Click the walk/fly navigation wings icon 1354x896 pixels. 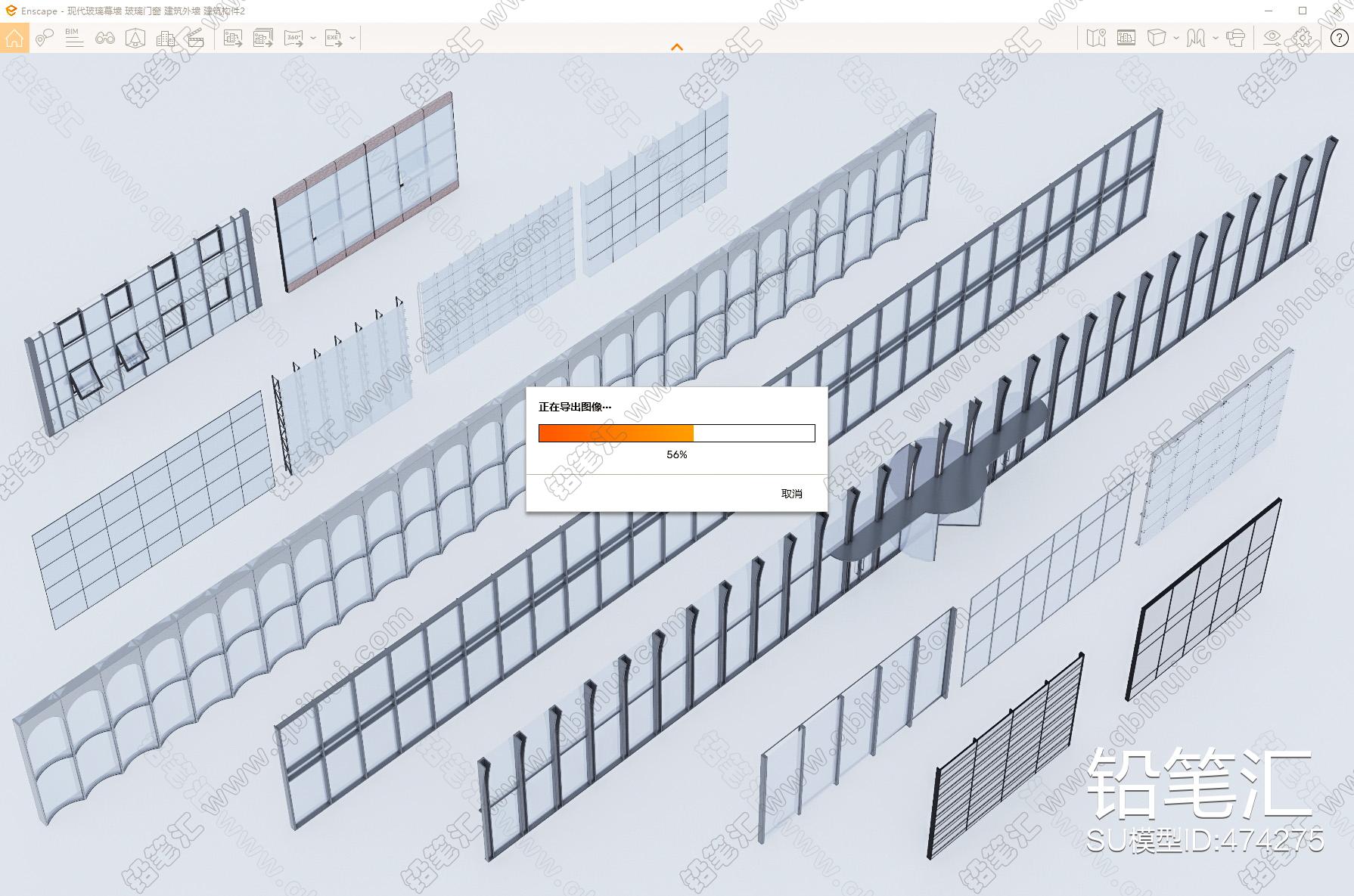point(1196,38)
